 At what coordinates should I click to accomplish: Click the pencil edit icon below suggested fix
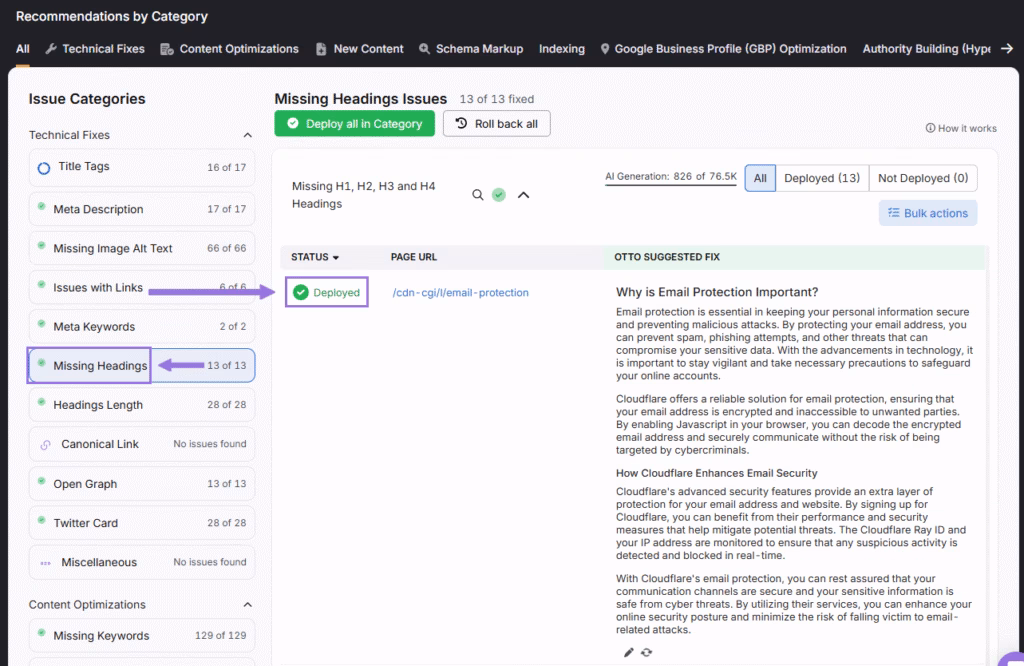coord(629,652)
